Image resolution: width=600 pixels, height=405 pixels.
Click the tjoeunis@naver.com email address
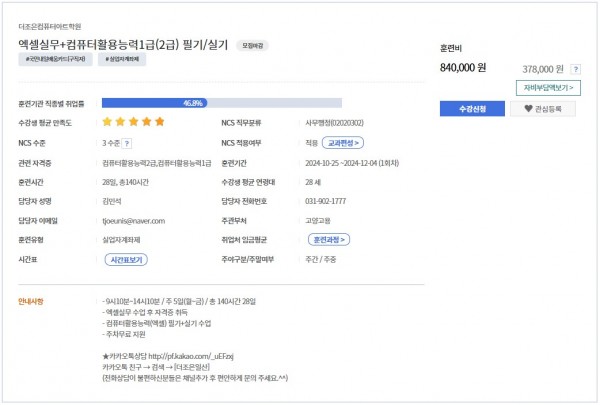click(x=134, y=221)
